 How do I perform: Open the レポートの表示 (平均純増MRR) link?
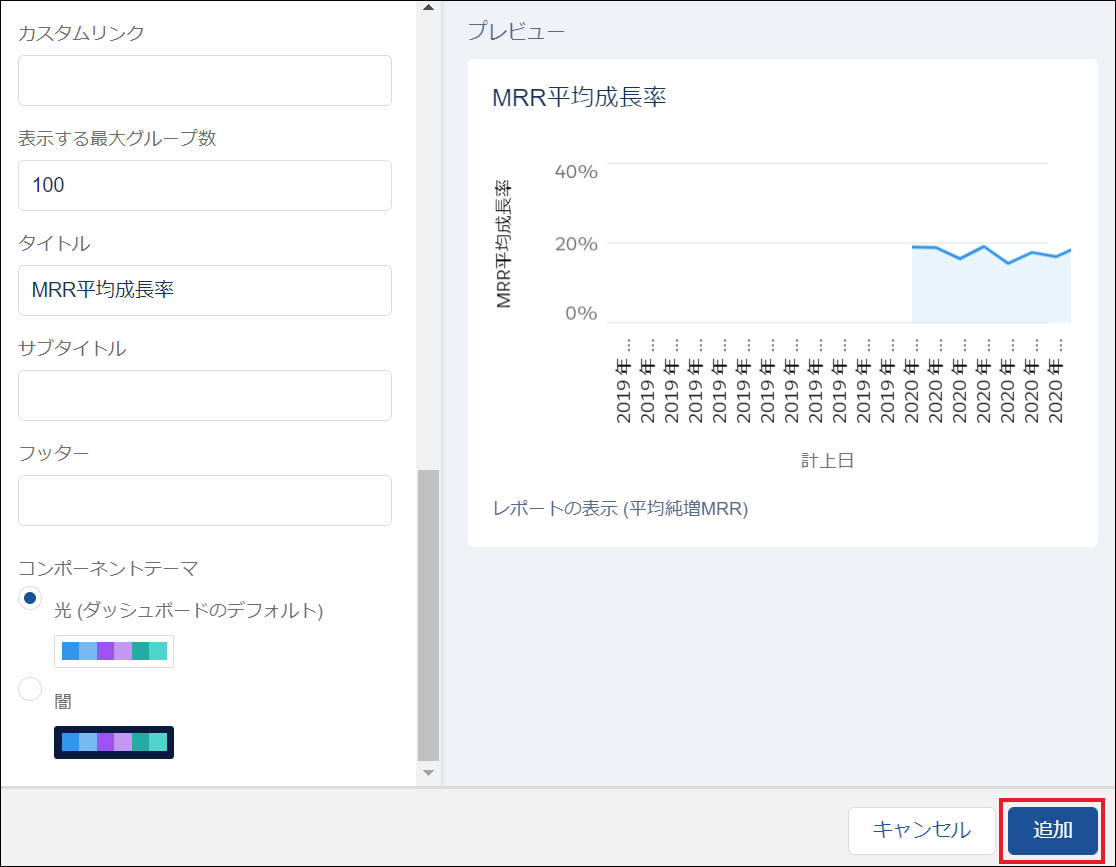click(619, 508)
